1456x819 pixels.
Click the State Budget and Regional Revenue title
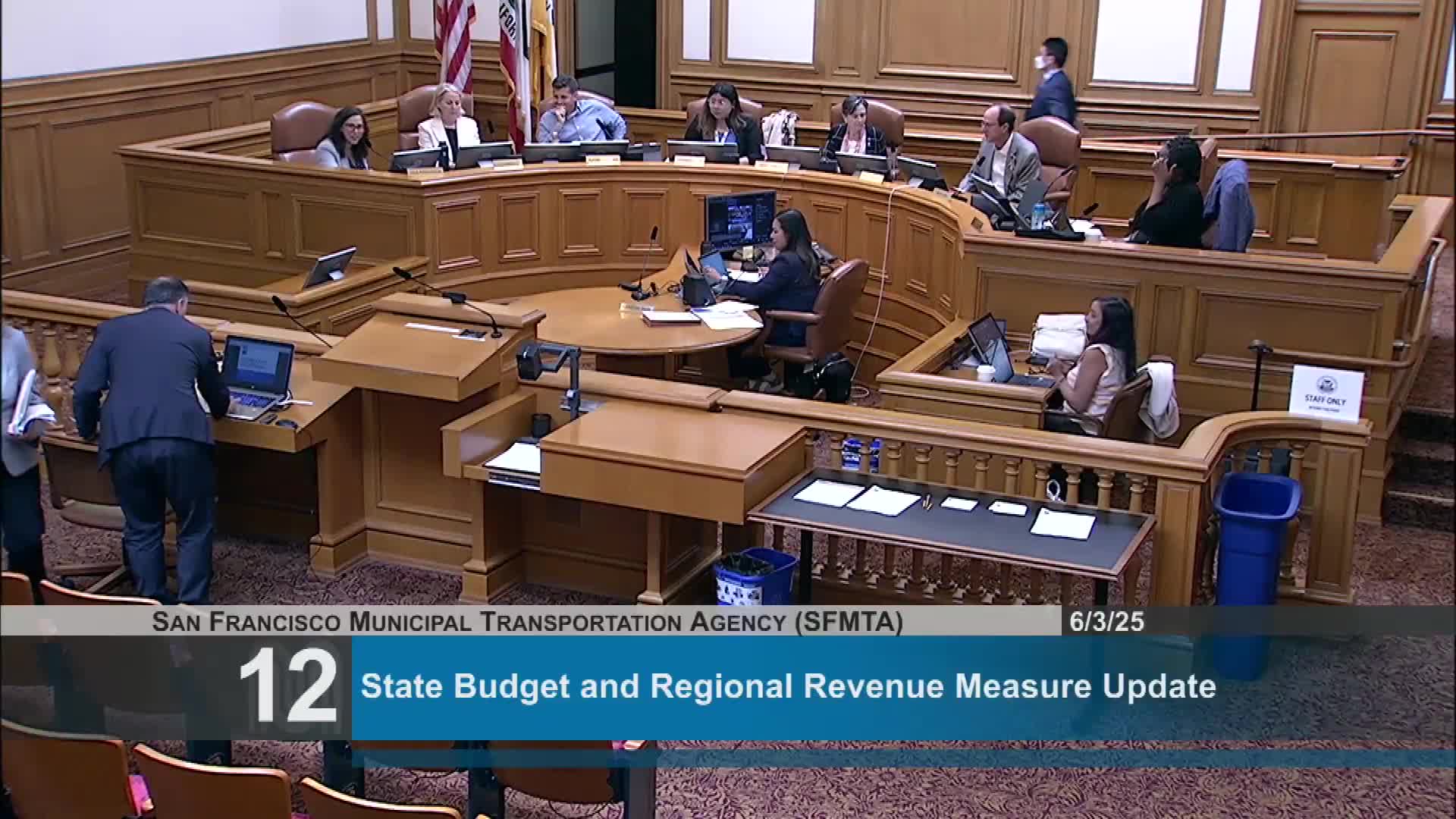(x=787, y=687)
